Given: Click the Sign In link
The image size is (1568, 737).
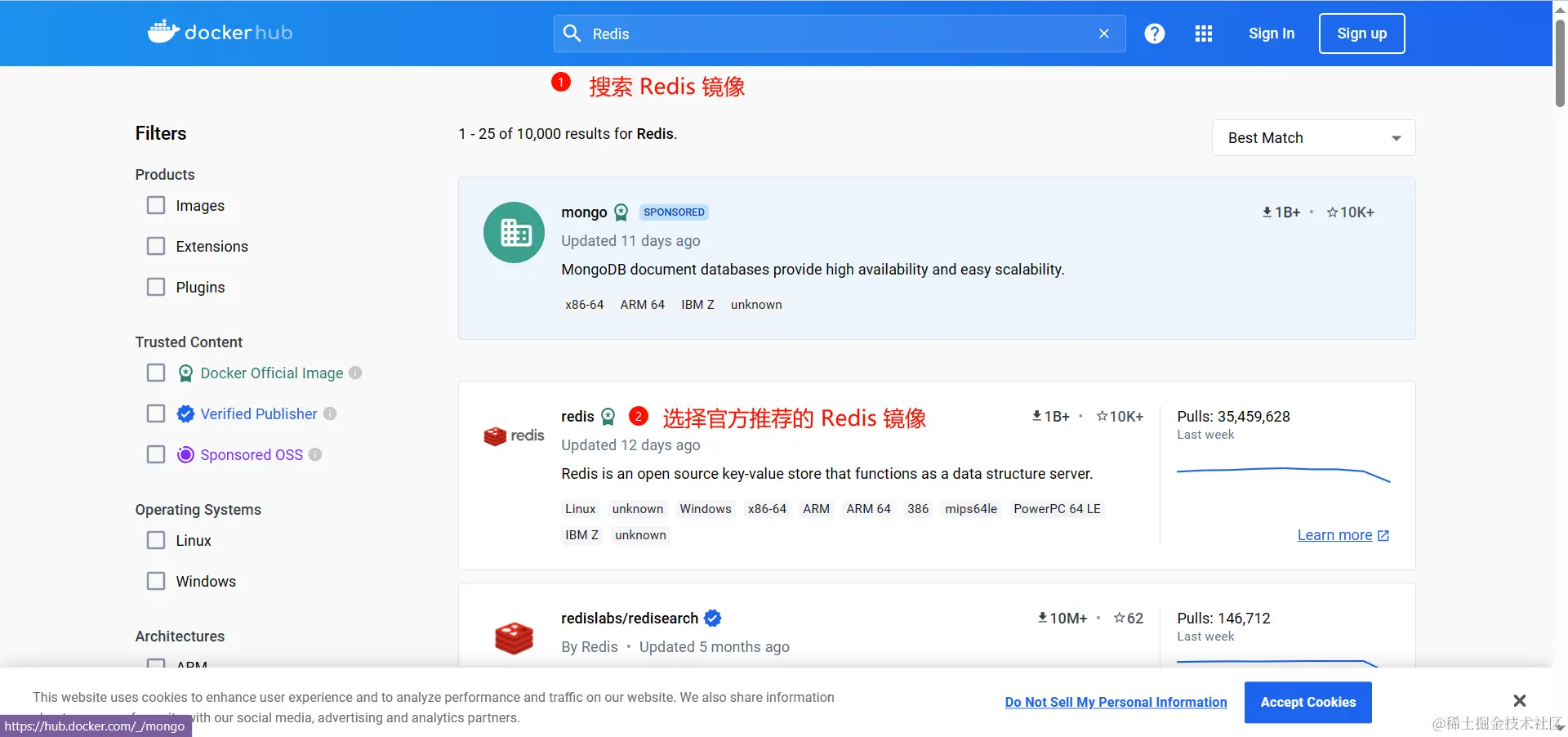Looking at the screenshot, I should [x=1272, y=33].
